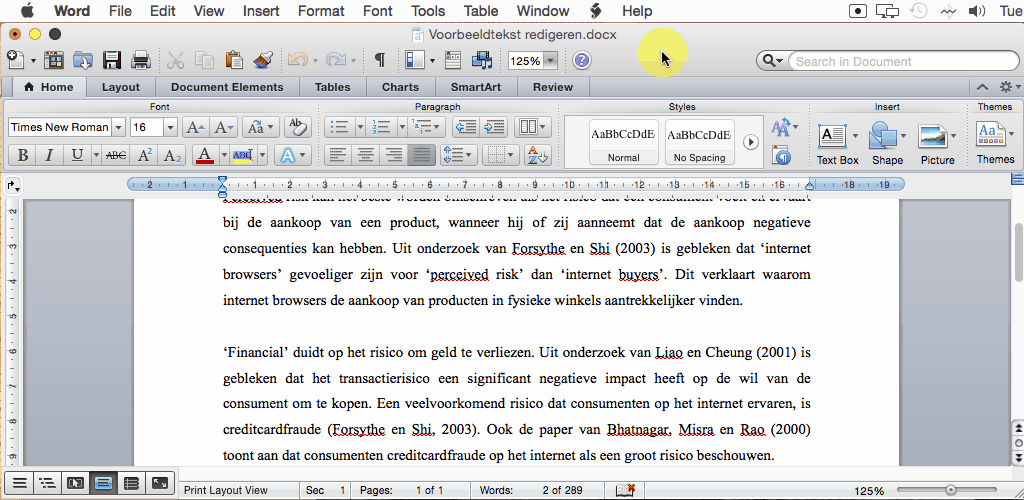Toggle show nonprinting paragraph marks
This screenshot has width=1024, height=500.
point(380,60)
